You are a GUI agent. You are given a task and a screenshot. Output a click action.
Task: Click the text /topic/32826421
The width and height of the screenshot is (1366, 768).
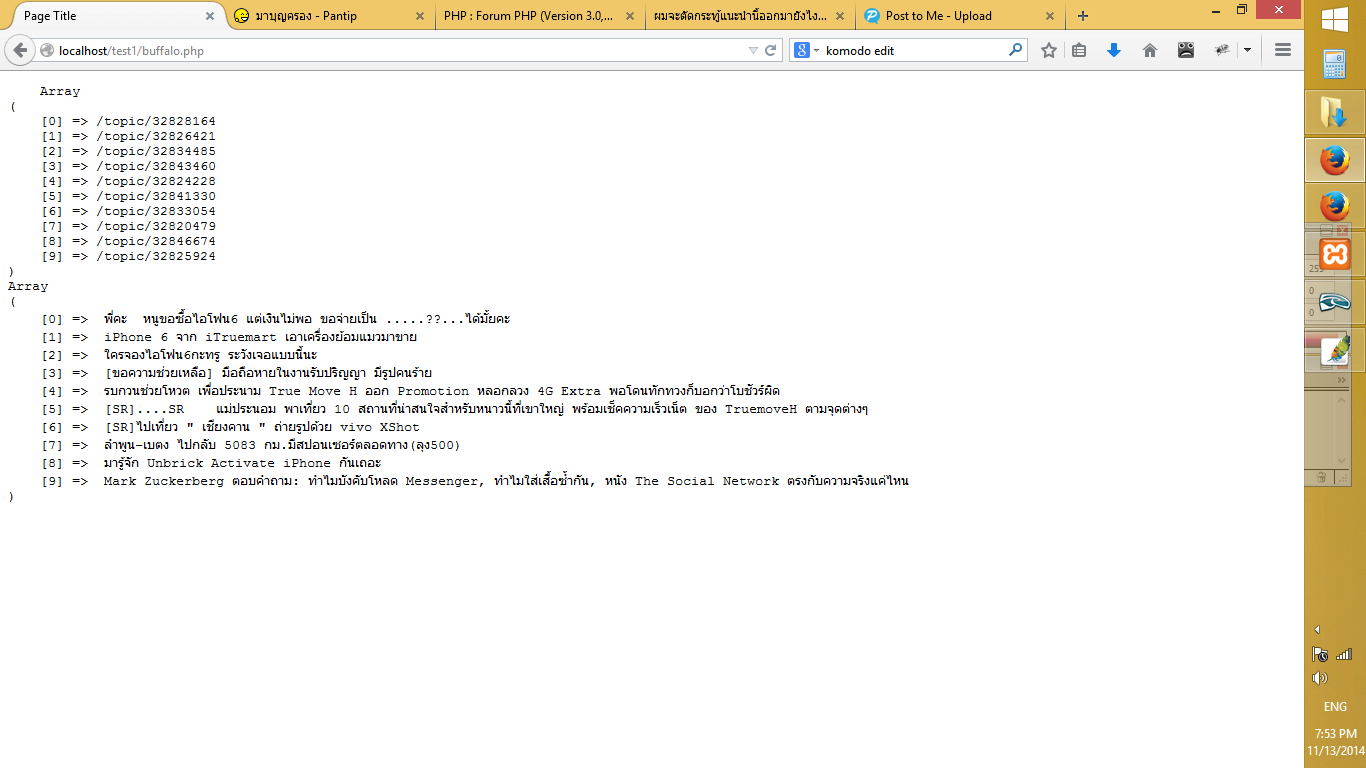click(156, 136)
